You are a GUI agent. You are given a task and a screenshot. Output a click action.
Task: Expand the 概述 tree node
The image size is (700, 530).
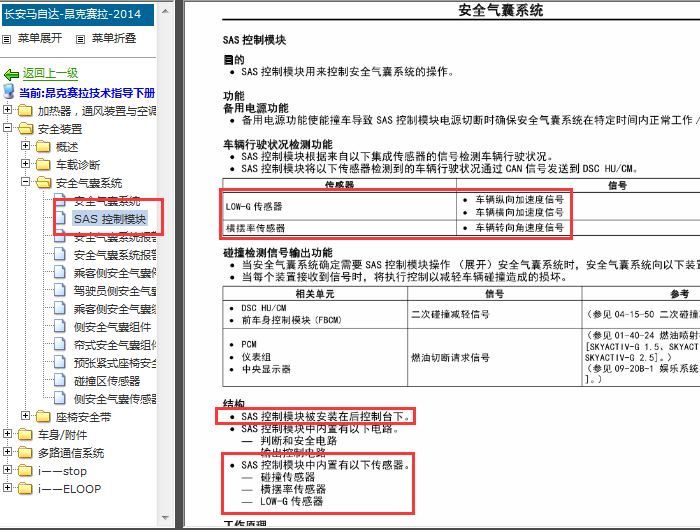point(25,146)
